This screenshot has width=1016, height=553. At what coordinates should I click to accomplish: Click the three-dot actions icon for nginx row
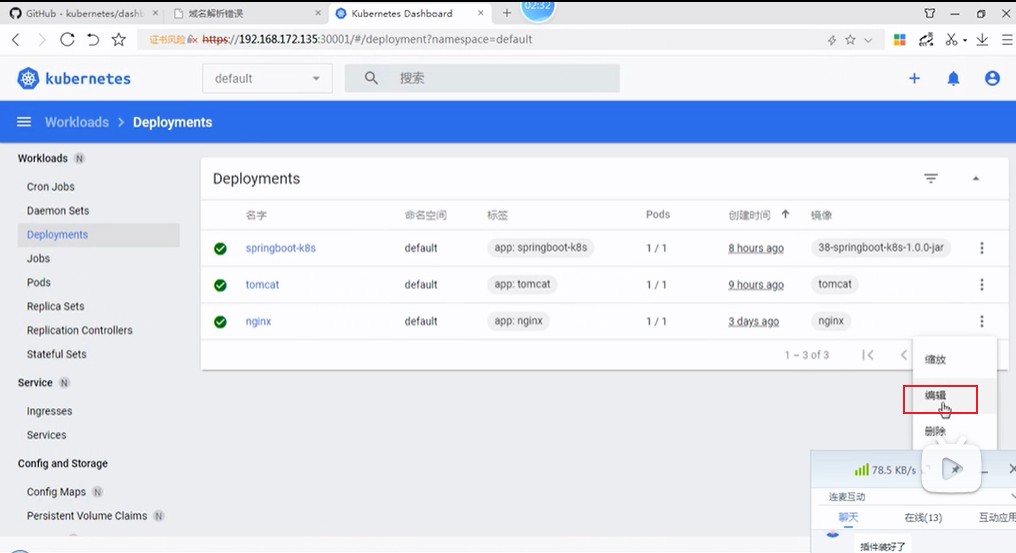(982, 321)
